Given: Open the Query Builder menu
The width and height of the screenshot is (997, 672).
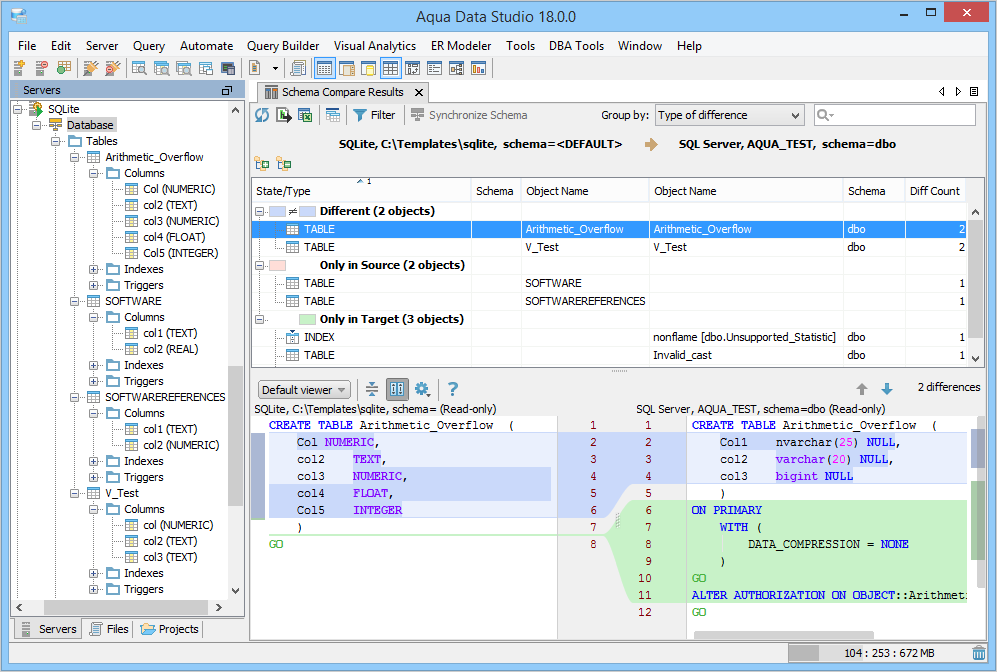Looking at the screenshot, I should pos(283,46).
